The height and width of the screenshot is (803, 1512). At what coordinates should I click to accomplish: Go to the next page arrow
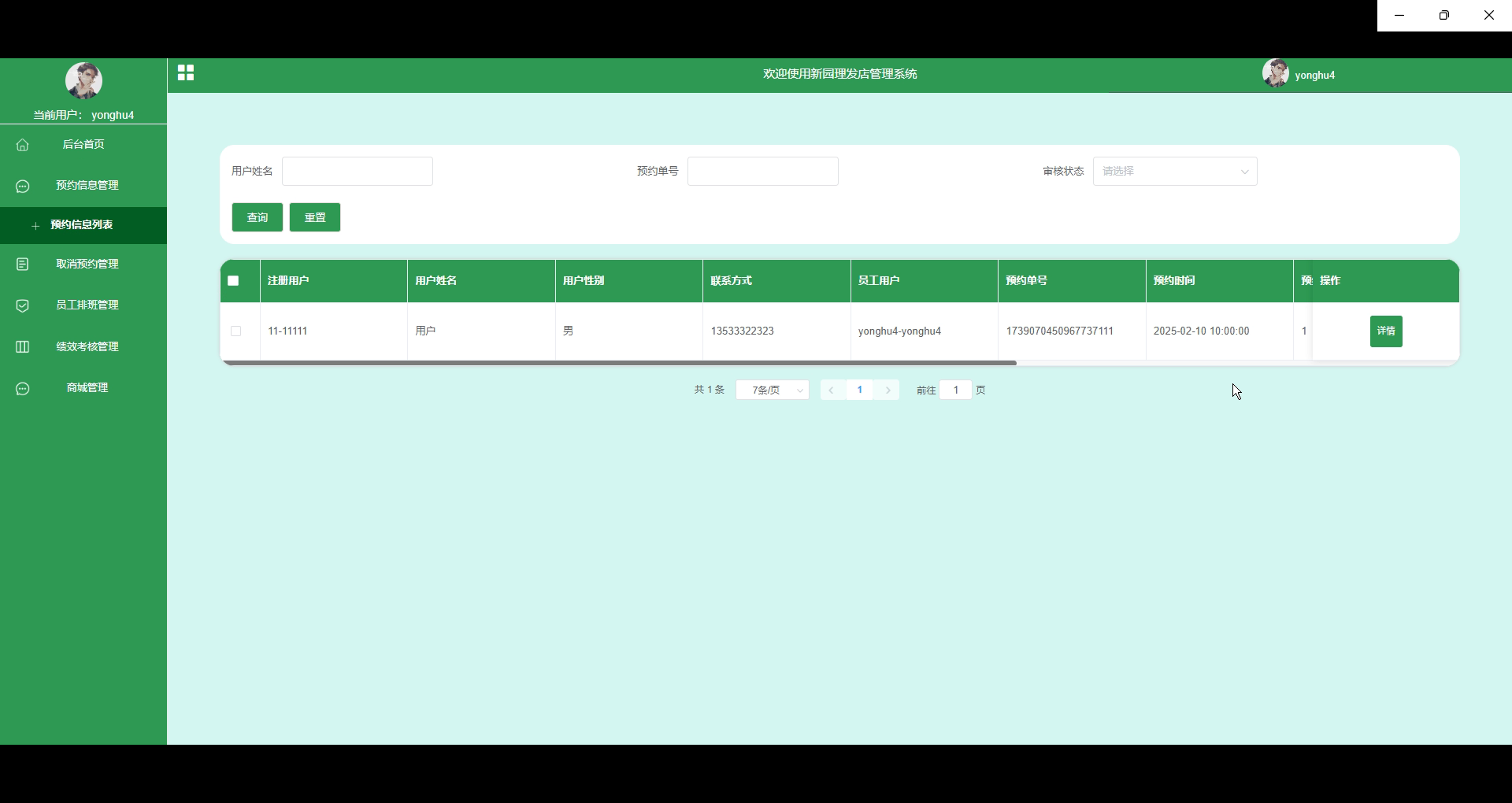888,390
